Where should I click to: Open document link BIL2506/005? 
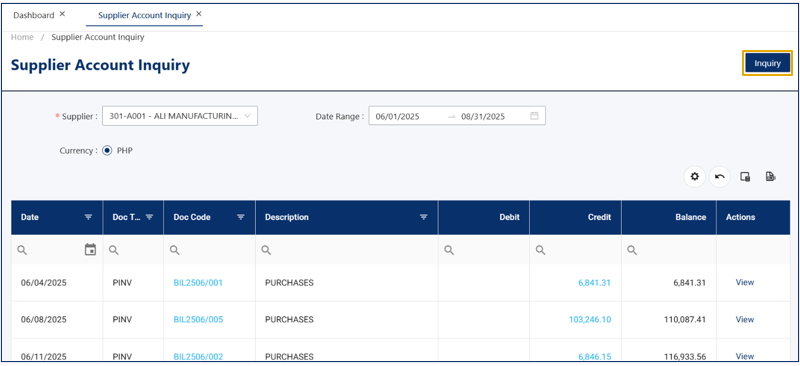tap(198, 320)
